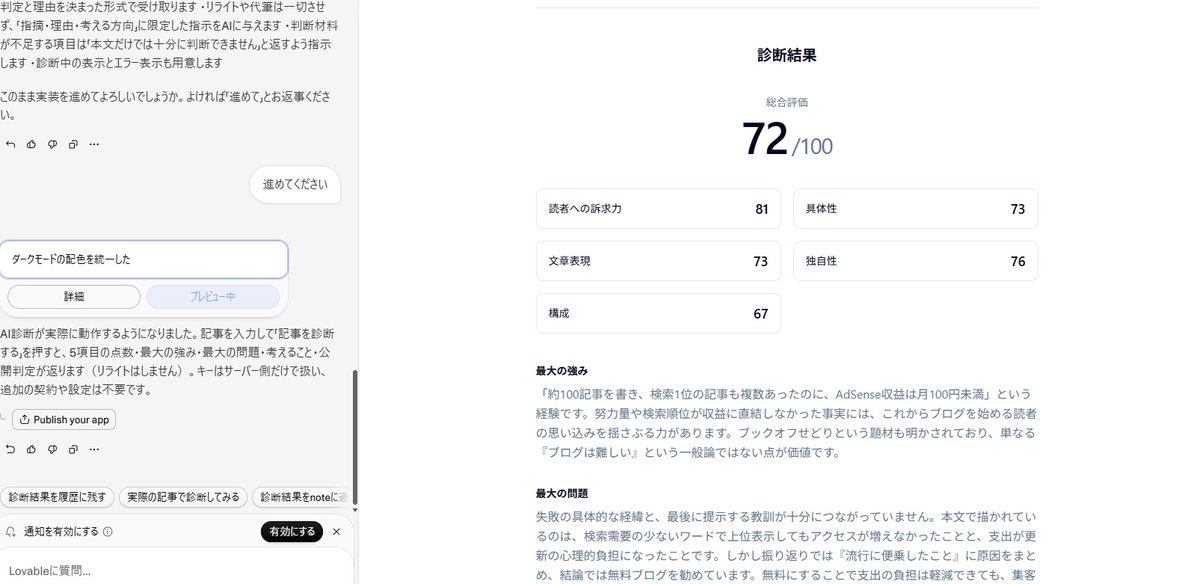Click the 有効にする button
1200x584 pixels.
pyautogui.click(x=292, y=532)
